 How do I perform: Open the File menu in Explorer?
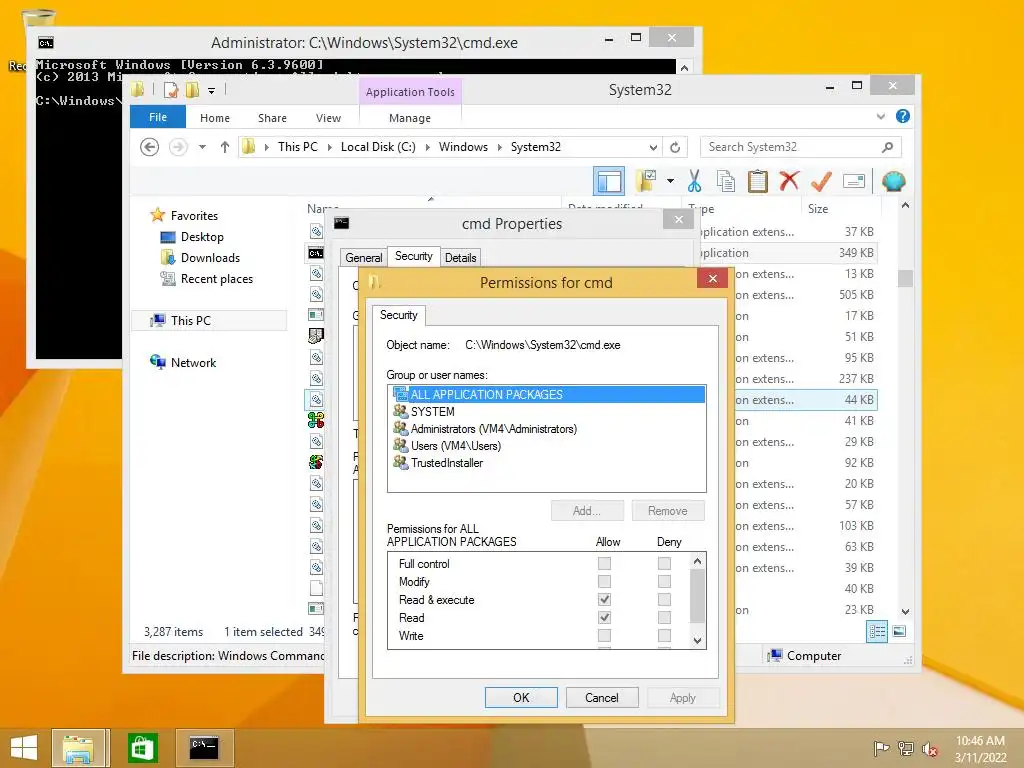pyautogui.click(x=158, y=117)
